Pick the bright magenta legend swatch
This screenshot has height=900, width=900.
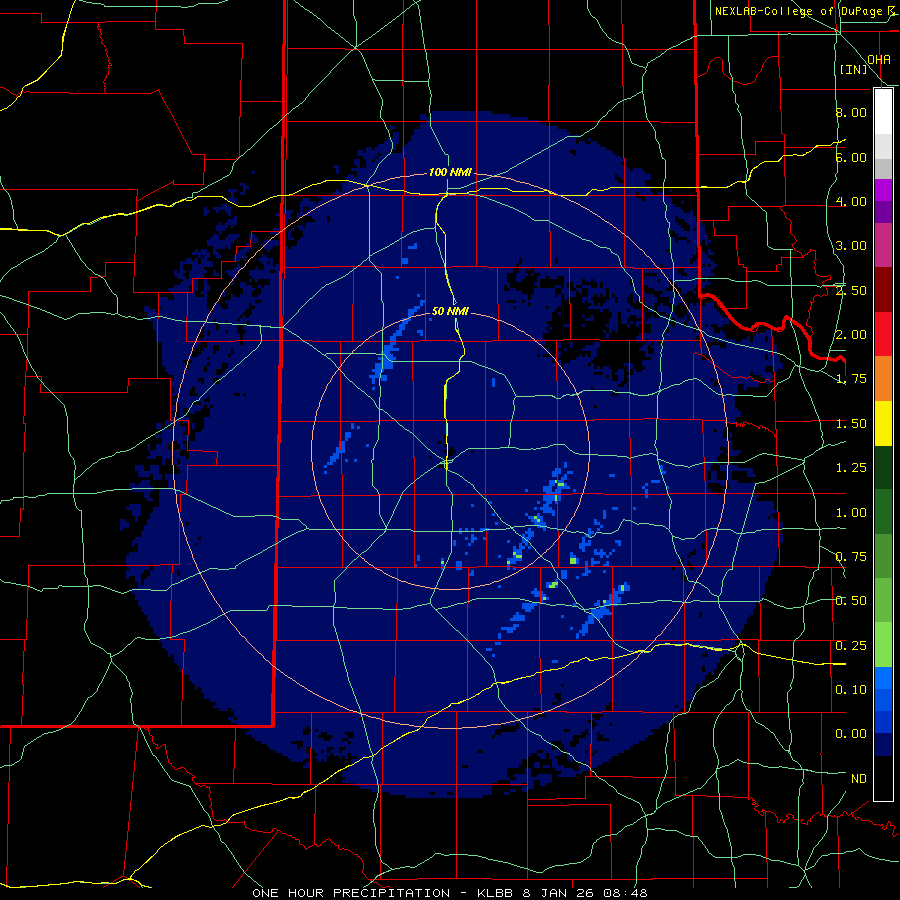coord(883,190)
